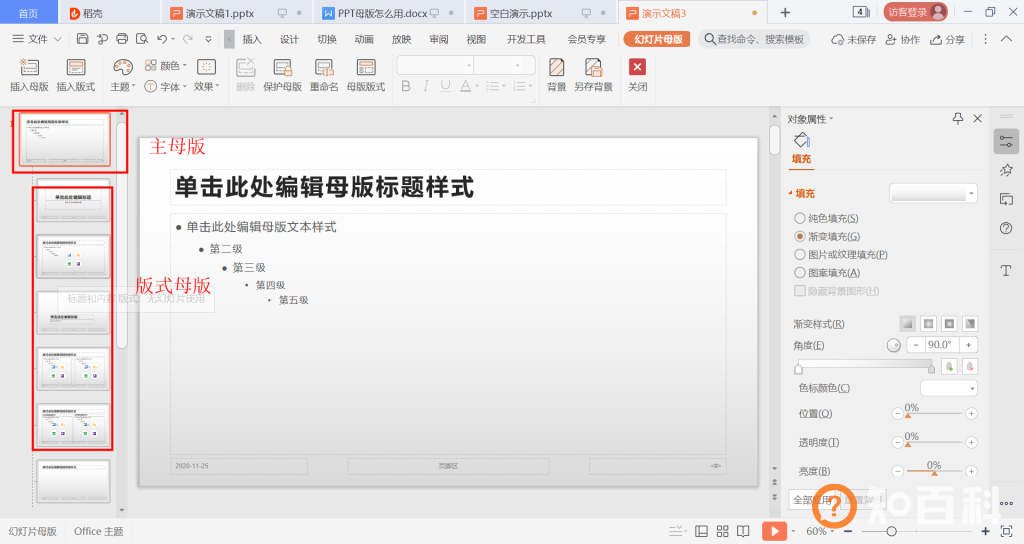Switch to Normal view icon in status bar
1024x544 pixels.
point(701,531)
